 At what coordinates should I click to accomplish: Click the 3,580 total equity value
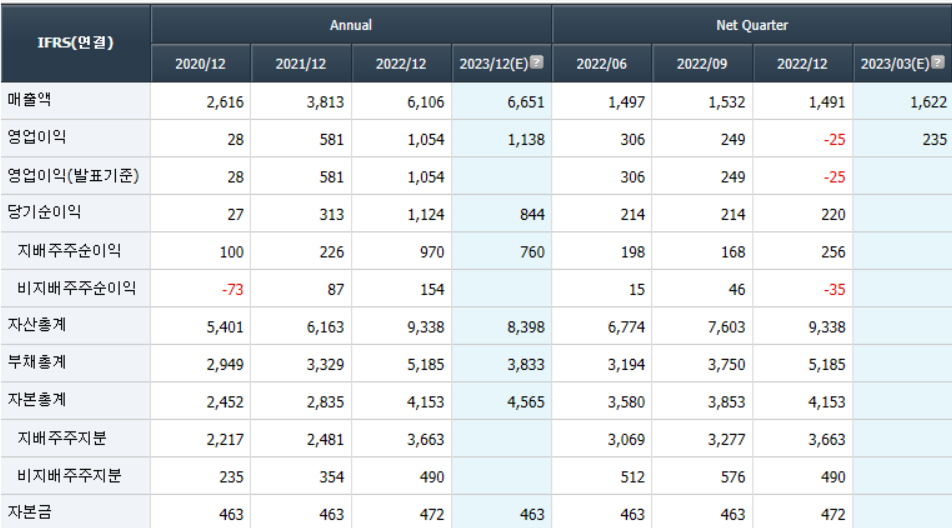(x=626, y=402)
